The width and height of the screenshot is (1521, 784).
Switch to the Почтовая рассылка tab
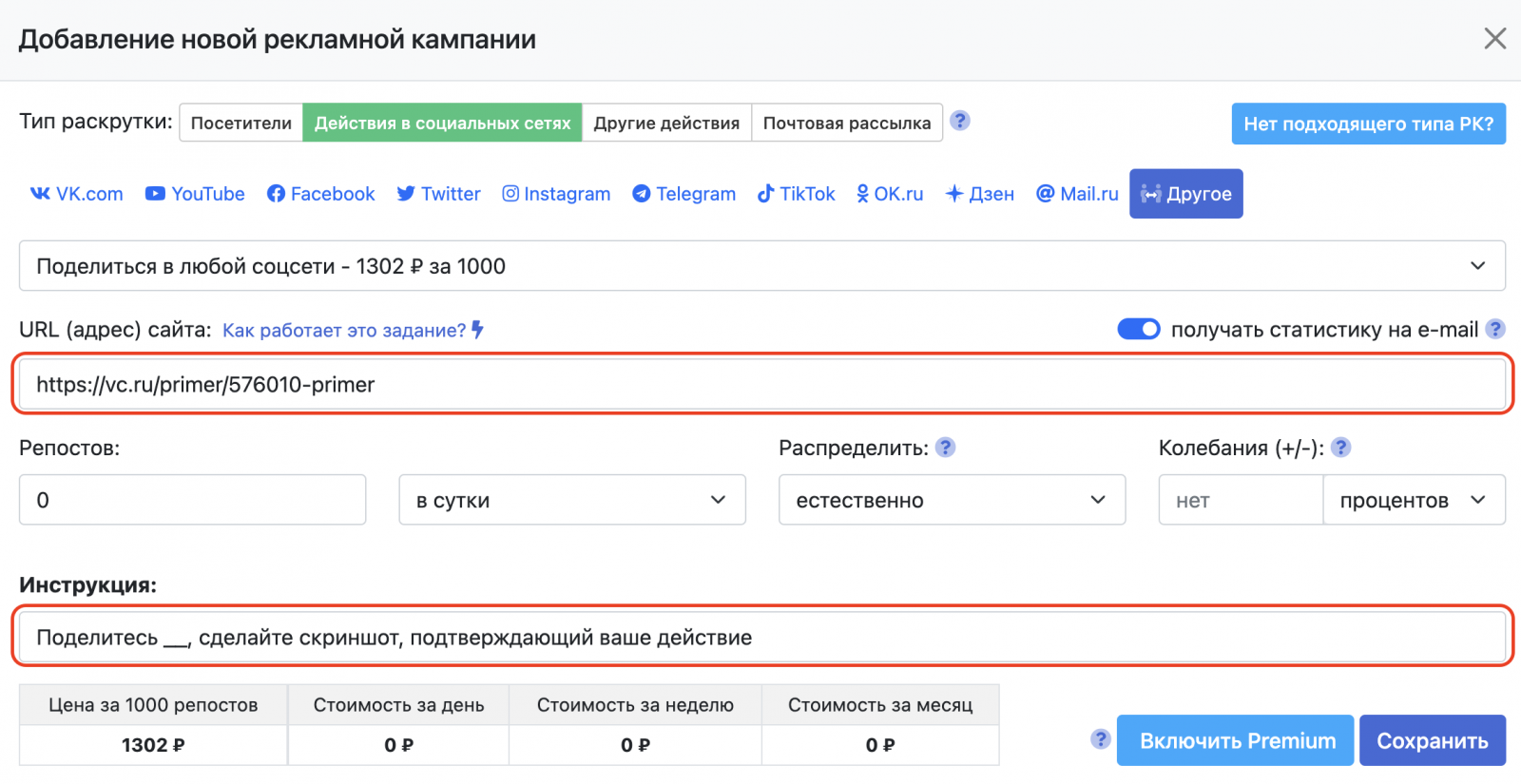point(846,123)
